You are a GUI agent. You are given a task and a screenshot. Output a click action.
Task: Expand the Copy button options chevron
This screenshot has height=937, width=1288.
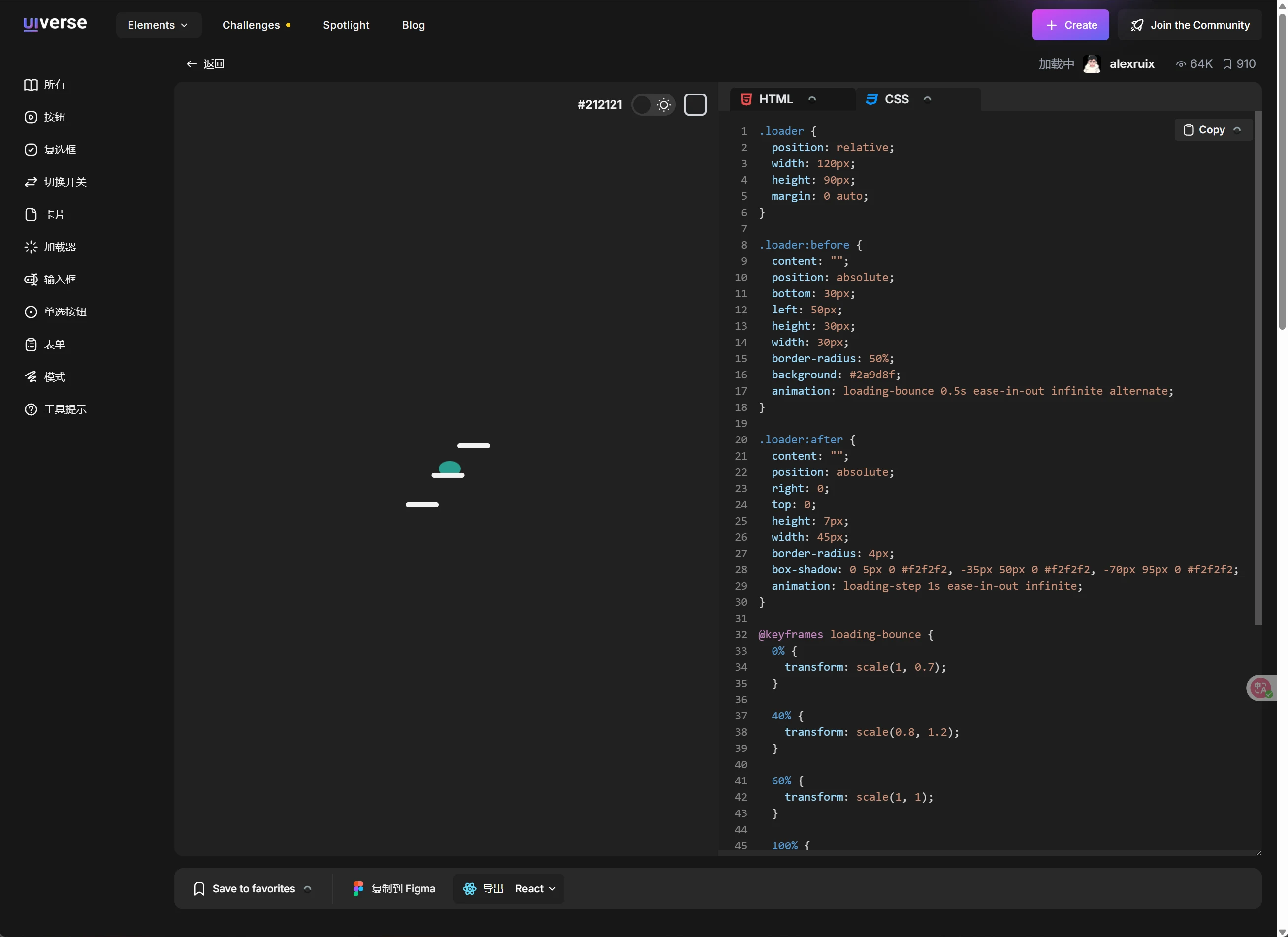pyautogui.click(x=1237, y=130)
